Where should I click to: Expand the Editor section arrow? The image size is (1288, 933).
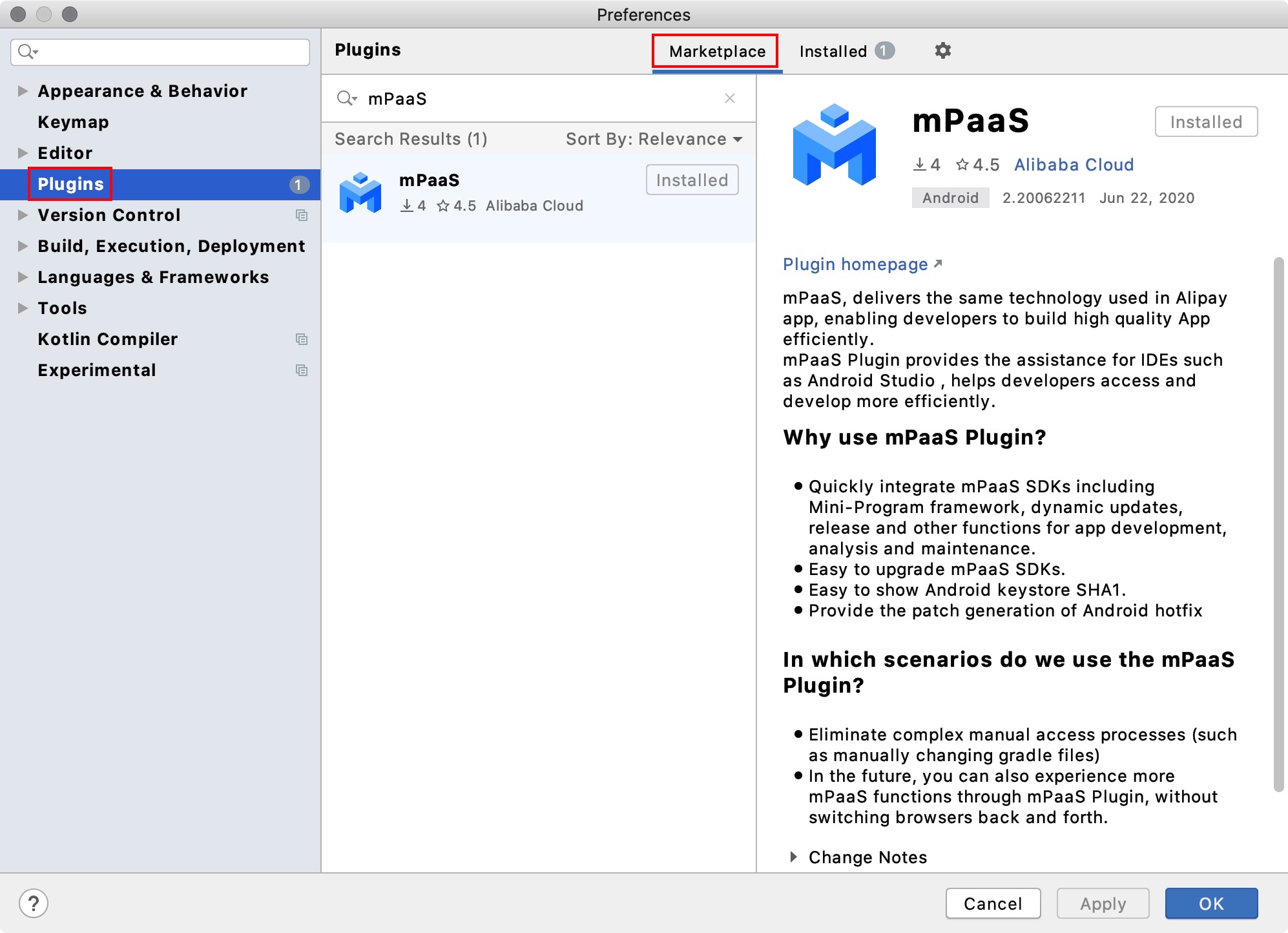pyautogui.click(x=23, y=153)
